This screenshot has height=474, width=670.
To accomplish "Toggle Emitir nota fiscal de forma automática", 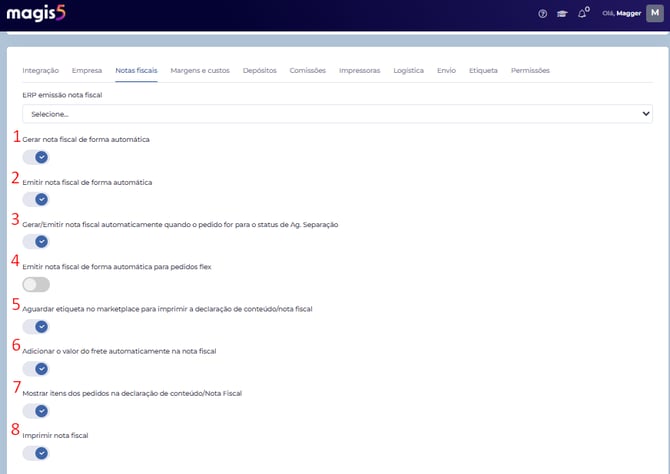I will (36, 199).
